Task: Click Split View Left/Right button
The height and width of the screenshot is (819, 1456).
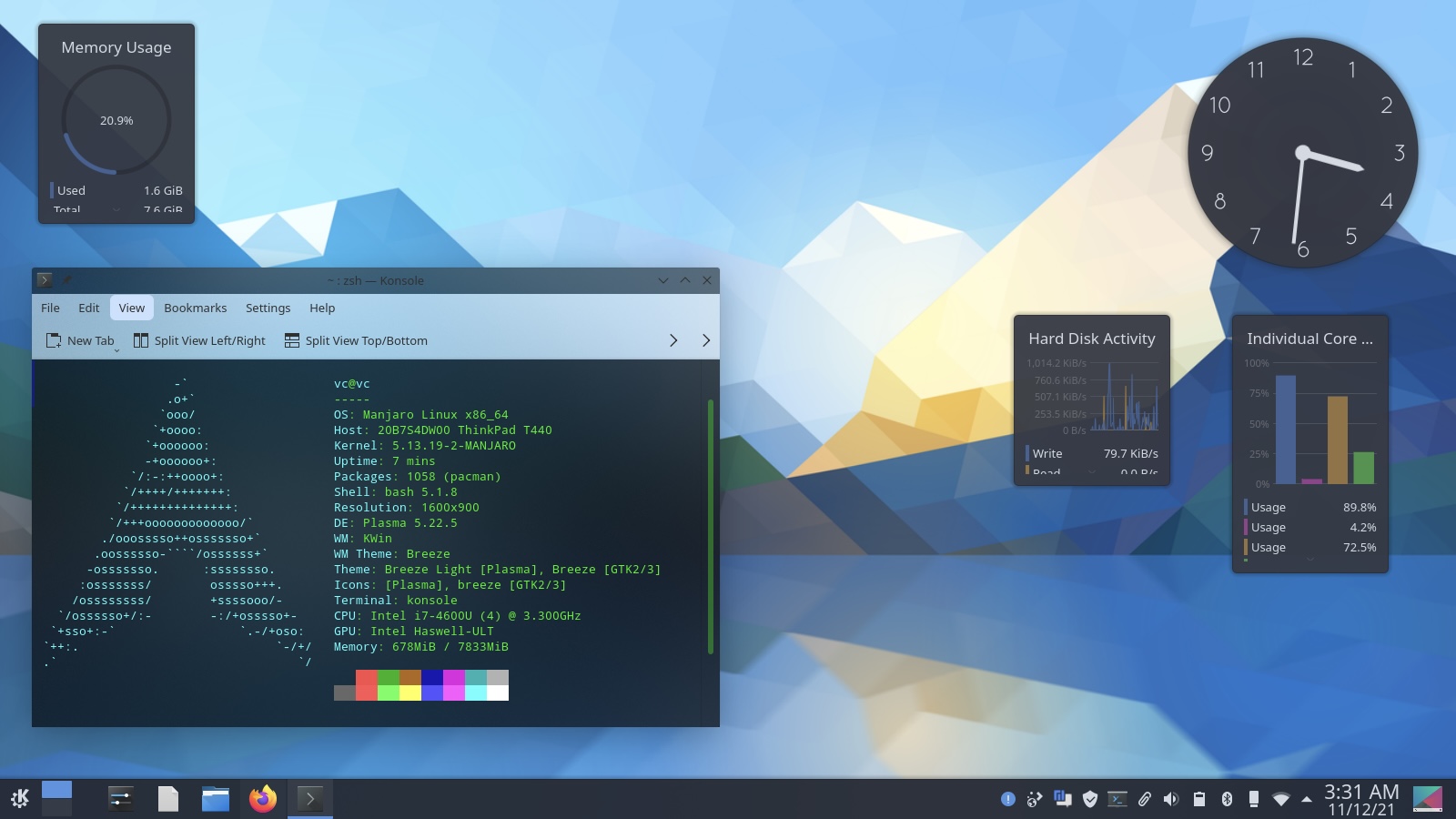Action: point(199,340)
